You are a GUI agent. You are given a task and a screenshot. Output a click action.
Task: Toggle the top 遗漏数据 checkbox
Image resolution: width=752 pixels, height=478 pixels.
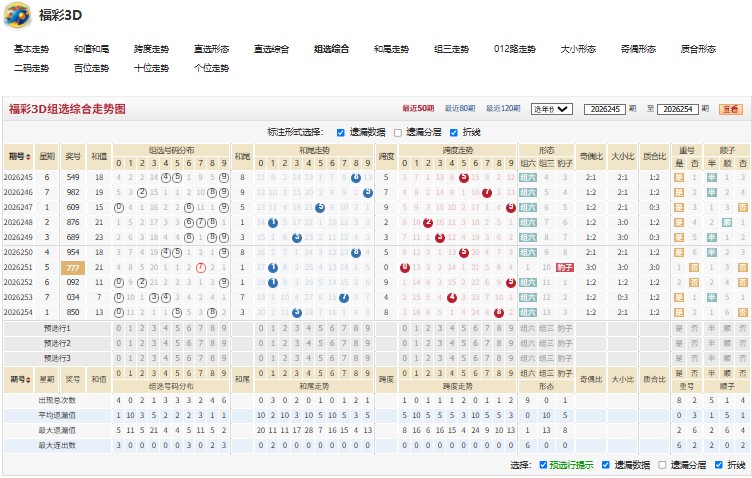pos(341,132)
